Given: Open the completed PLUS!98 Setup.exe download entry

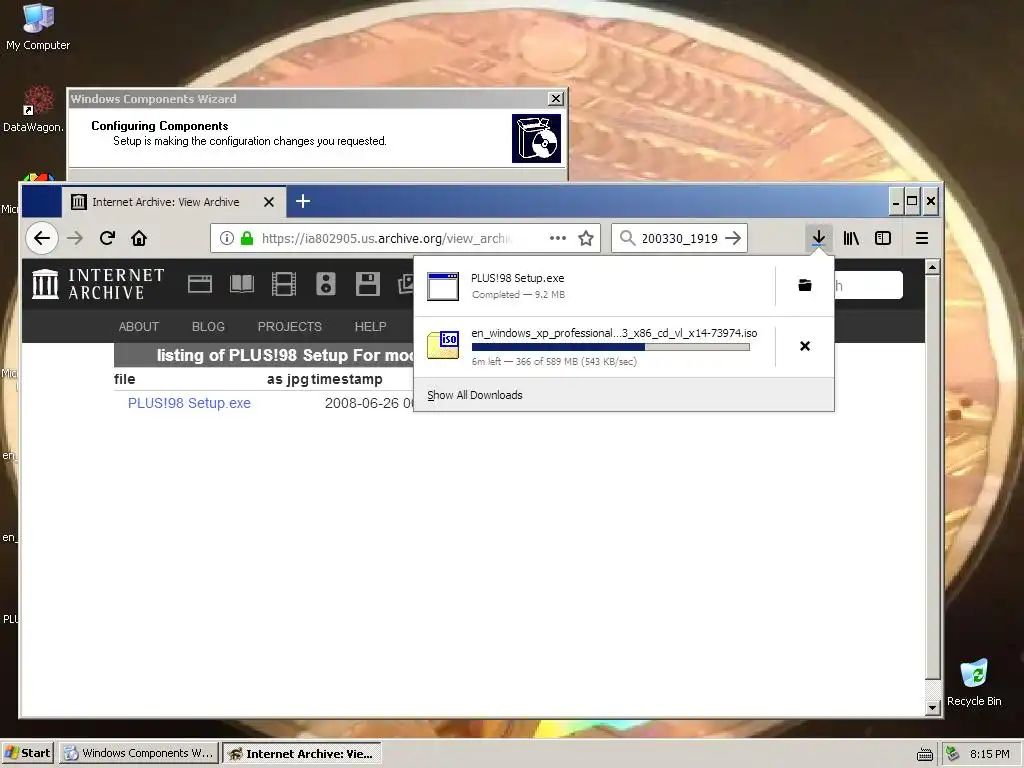Looking at the screenshot, I should click(594, 286).
